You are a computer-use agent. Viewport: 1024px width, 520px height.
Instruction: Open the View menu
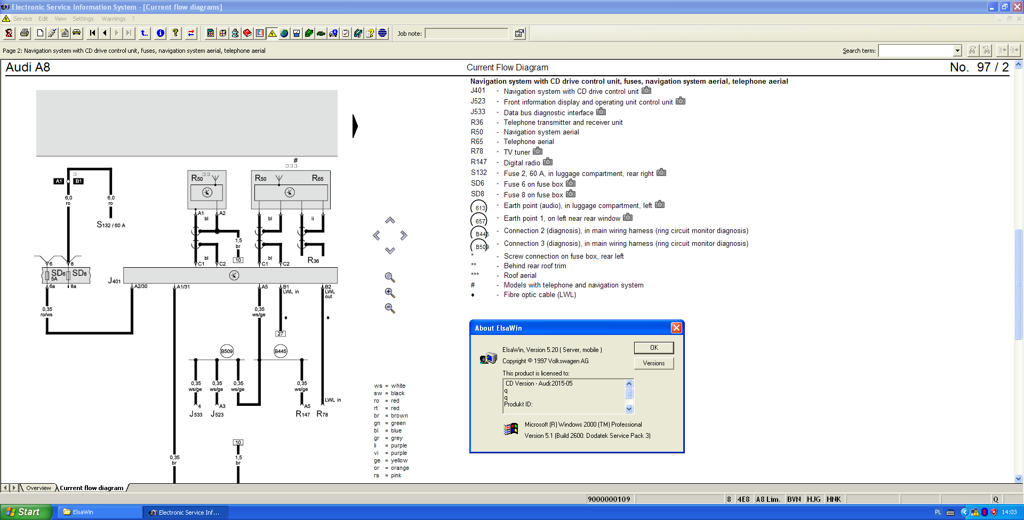(x=60, y=19)
